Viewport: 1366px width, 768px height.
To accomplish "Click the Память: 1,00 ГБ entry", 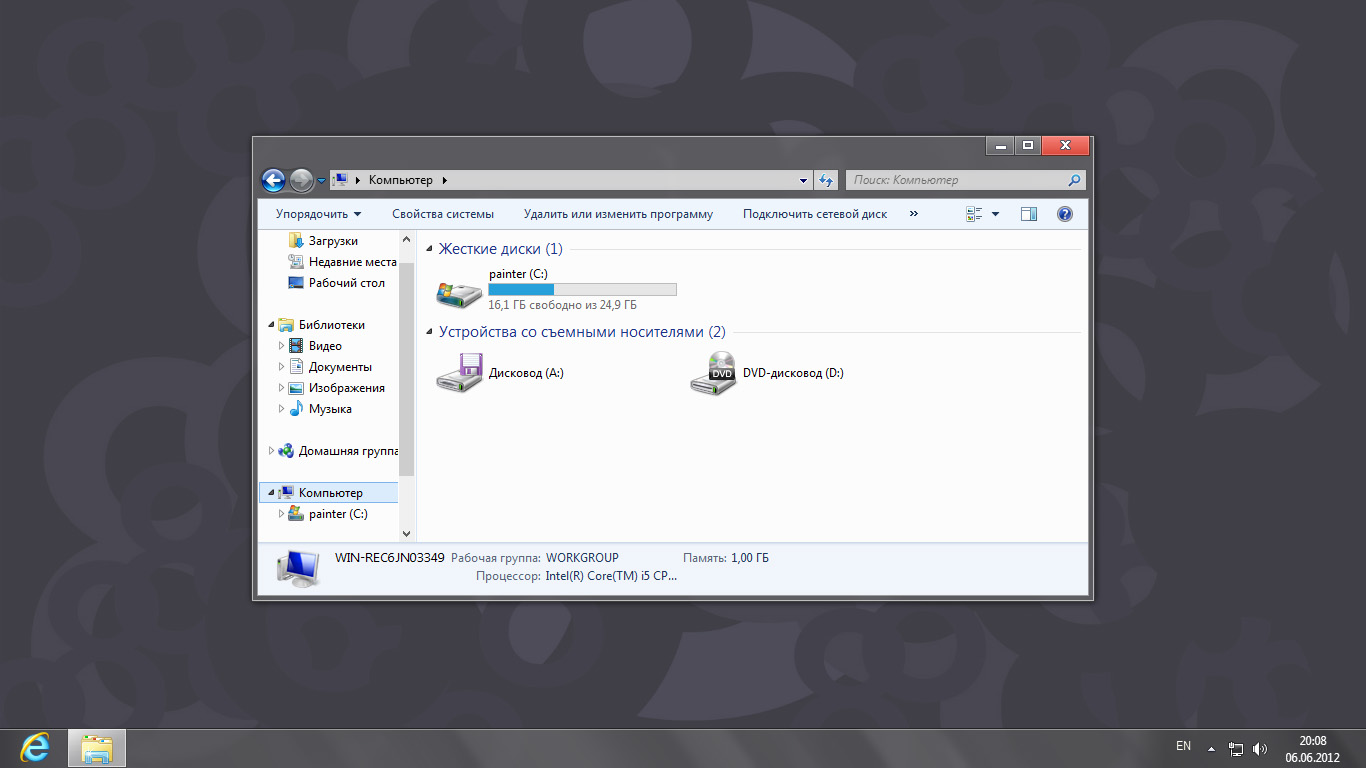I will 726,558.
